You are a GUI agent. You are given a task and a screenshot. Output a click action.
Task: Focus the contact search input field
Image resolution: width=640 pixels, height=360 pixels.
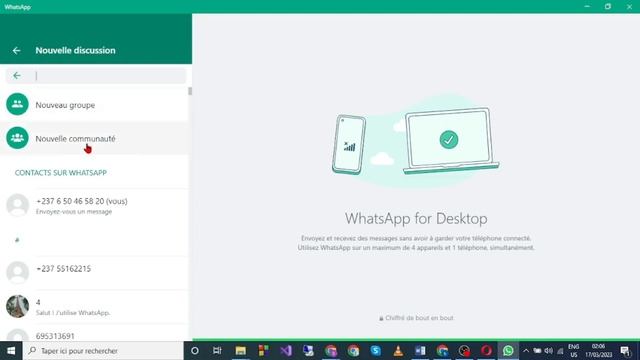click(96, 76)
